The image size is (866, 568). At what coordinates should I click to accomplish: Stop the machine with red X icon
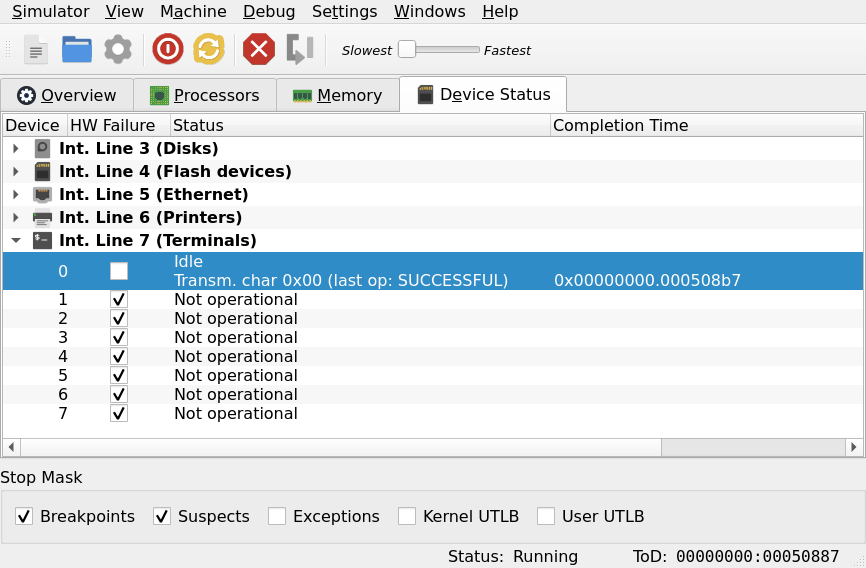point(259,49)
